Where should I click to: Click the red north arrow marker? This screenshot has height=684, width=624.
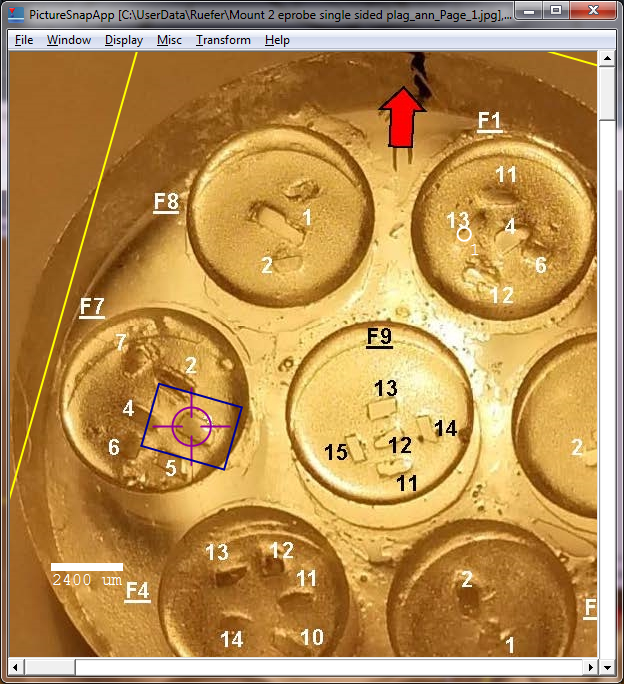pyautogui.click(x=401, y=114)
